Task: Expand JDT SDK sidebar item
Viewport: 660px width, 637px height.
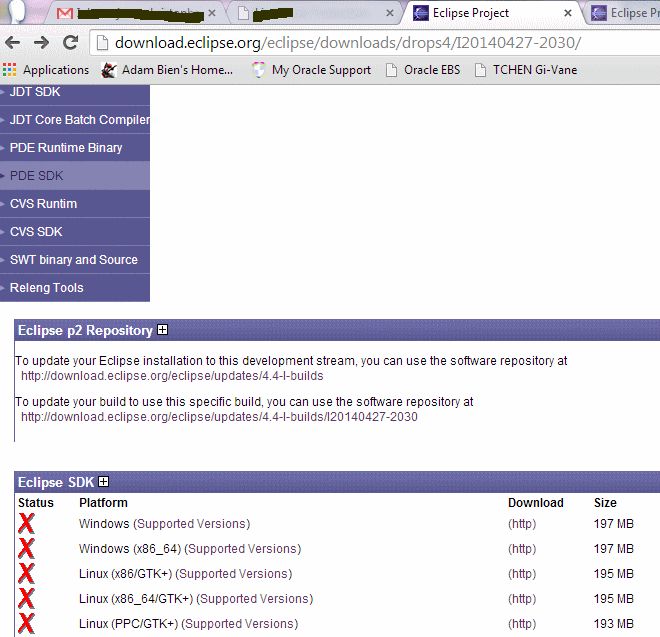Action: click(35, 92)
